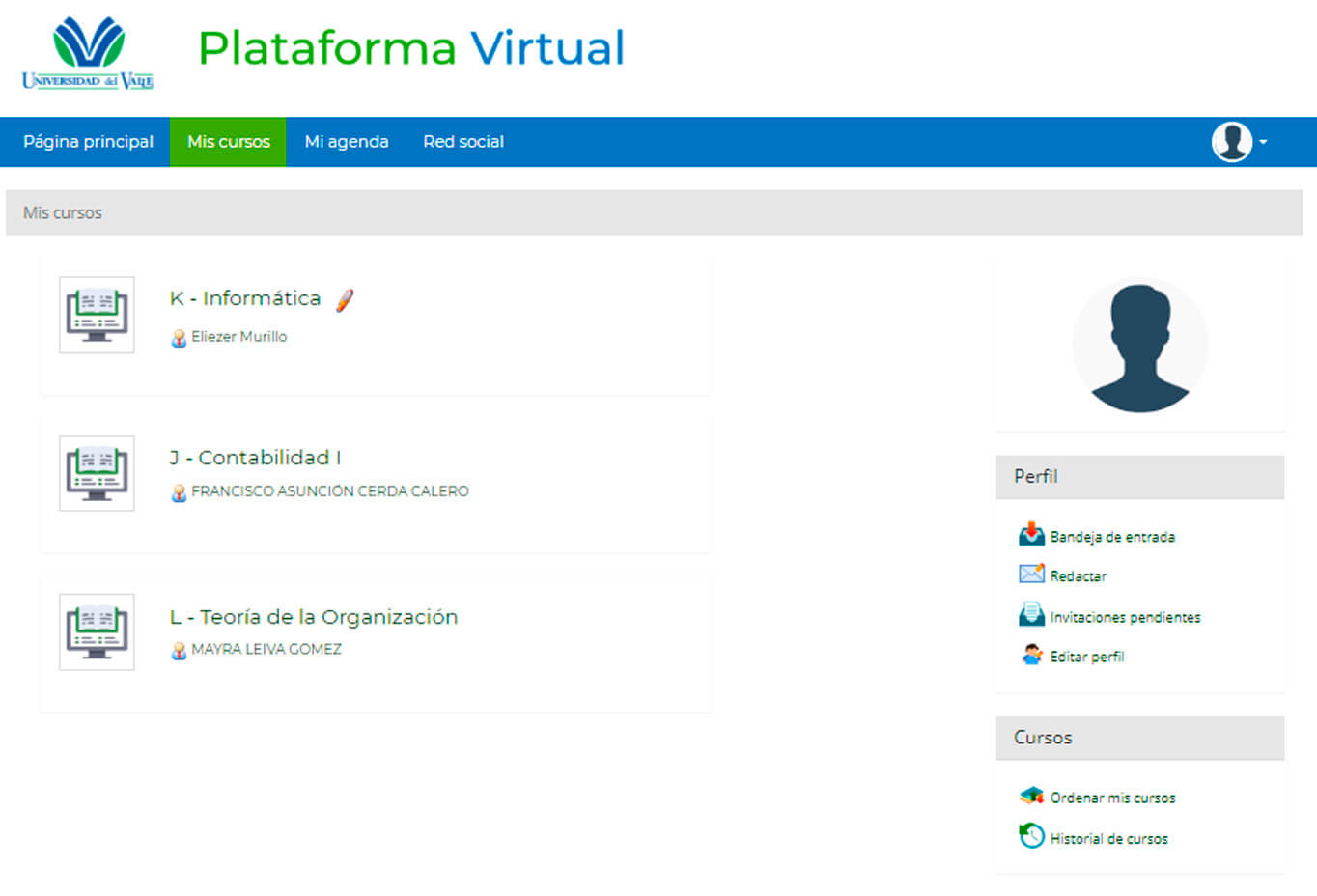
Task: Click the Editar perfil person icon
Action: (x=1031, y=656)
